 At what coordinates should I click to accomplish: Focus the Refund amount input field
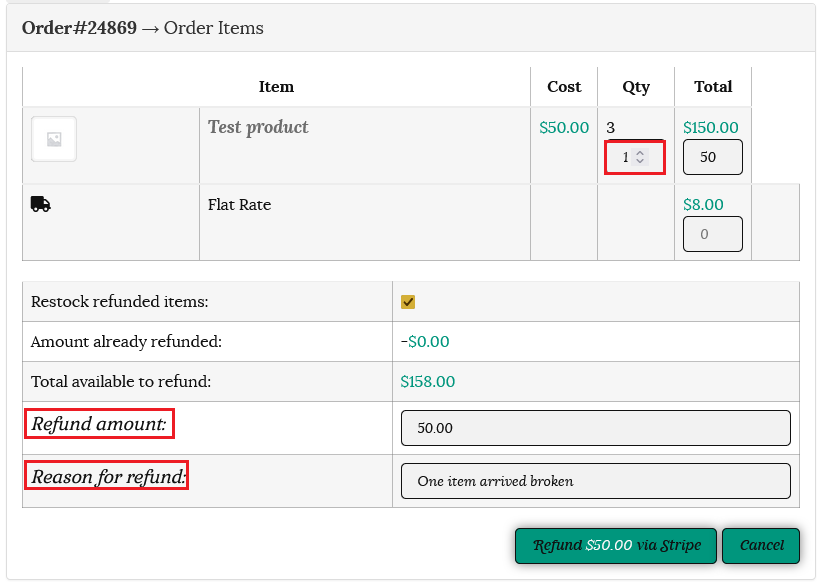click(595, 428)
